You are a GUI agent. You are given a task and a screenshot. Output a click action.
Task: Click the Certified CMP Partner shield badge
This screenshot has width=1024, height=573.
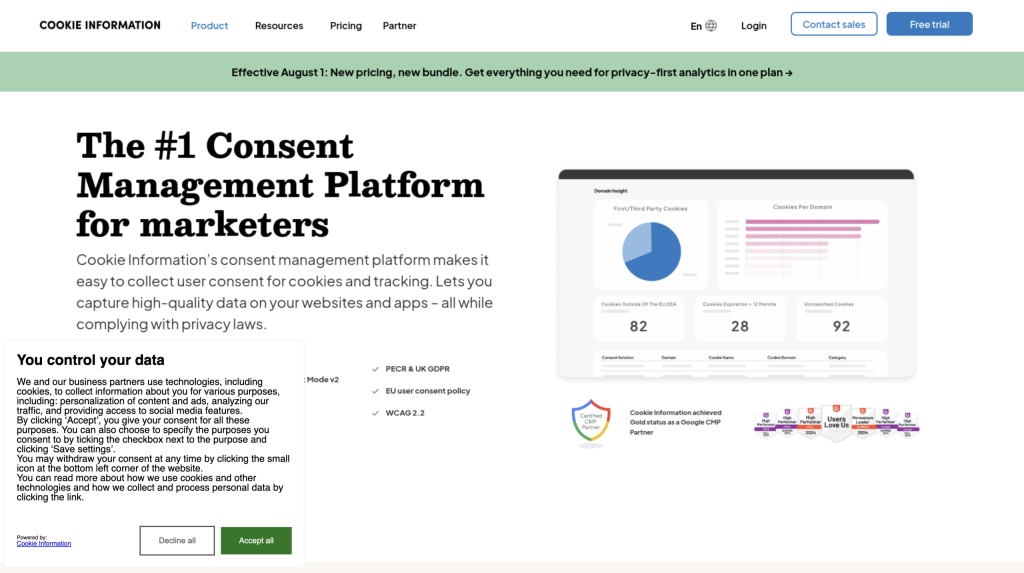591,421
